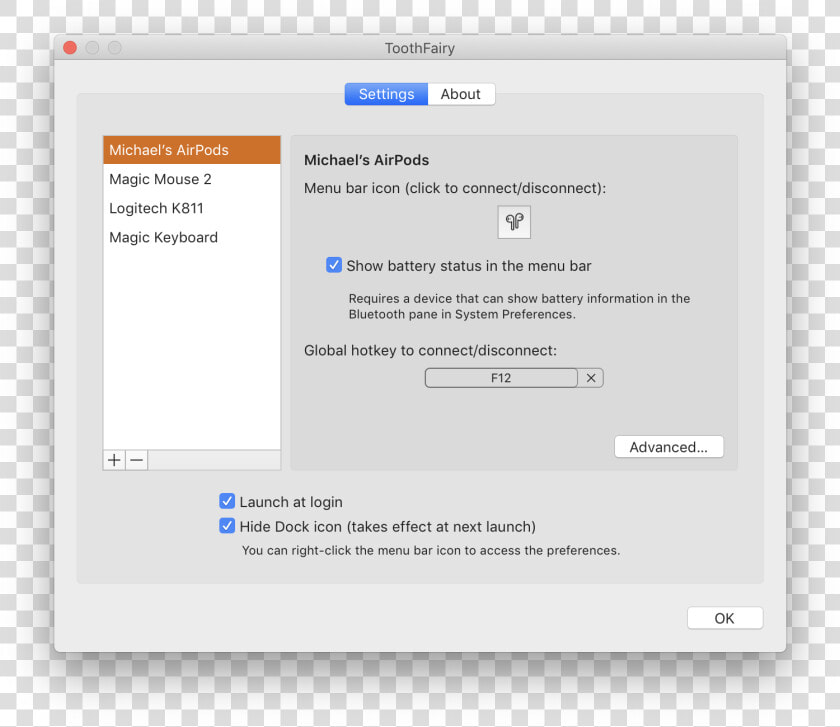
Task: Click the F12 hotkey recorder field
Action: click(x=501, y=378)
